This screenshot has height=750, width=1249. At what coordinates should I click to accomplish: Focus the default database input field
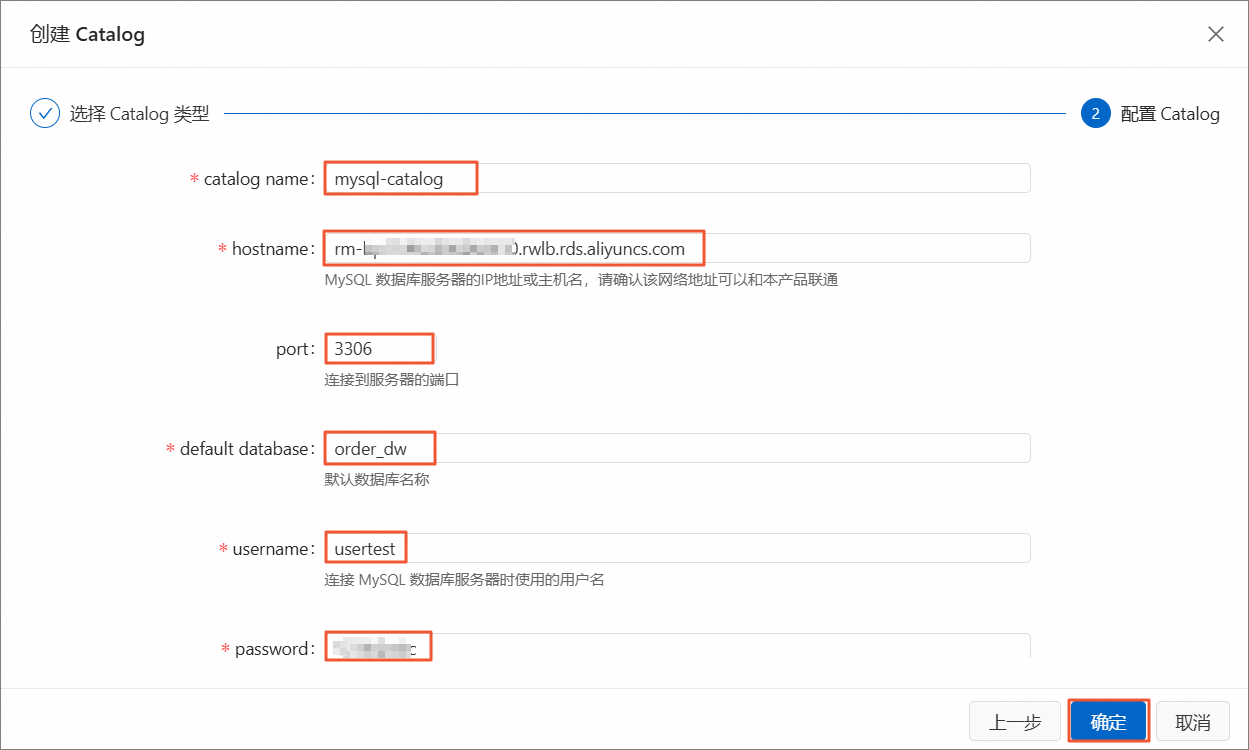[677, 448]
